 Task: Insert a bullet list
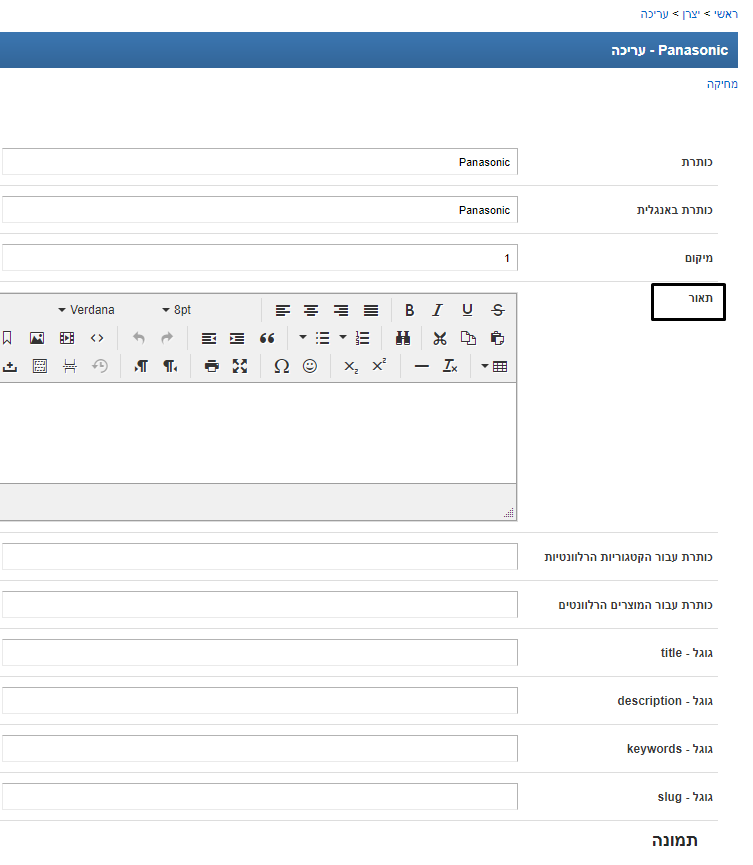coord(323,338)
